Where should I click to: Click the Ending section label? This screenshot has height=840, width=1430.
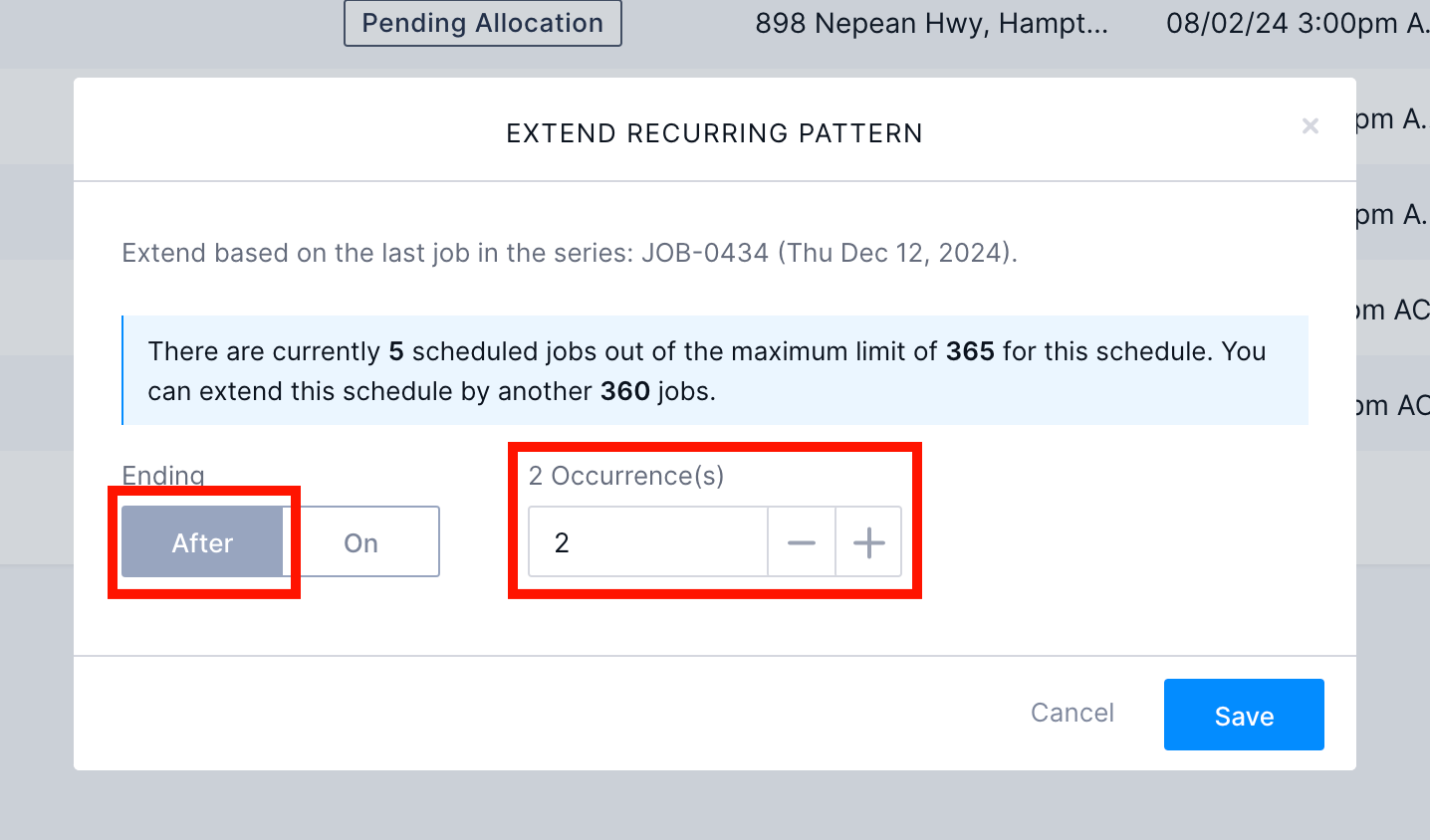point(162,476)
